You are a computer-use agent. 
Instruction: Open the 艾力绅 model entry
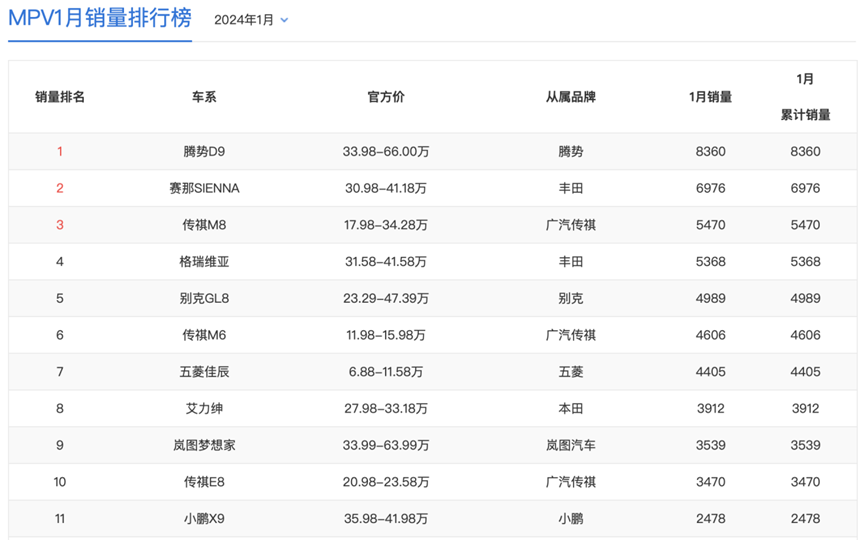pyautogui.click(x=204, y=409)
